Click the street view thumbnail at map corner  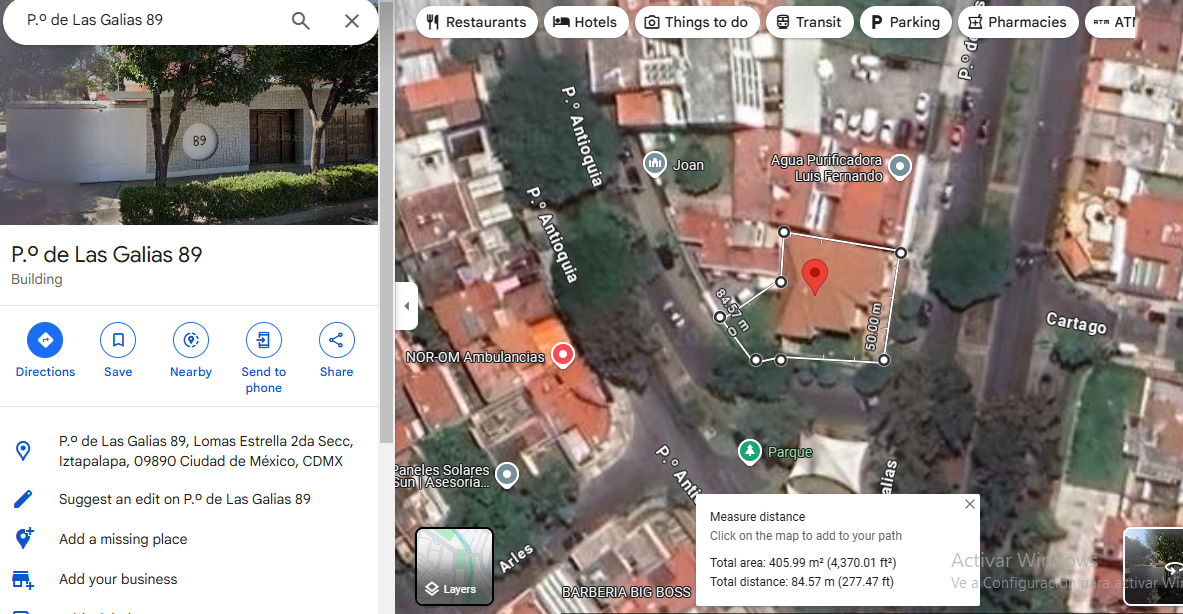(1153, 566)
